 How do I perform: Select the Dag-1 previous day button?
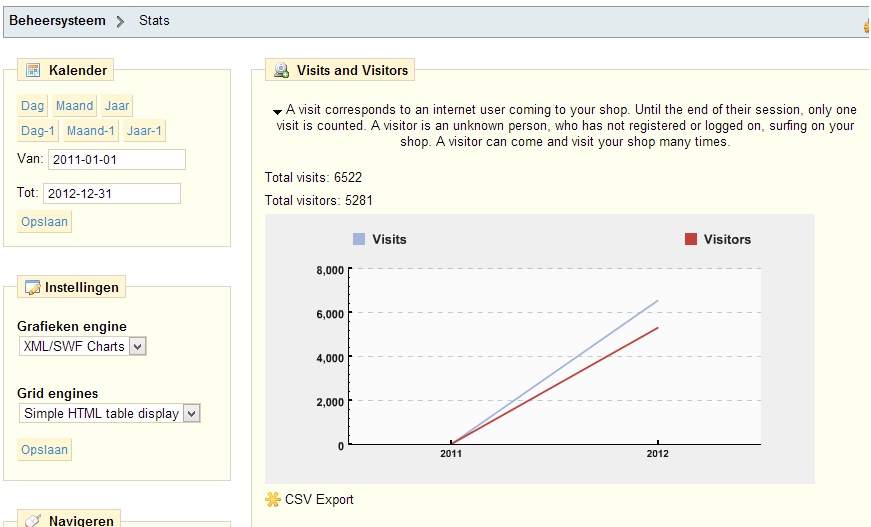point(38,131)
